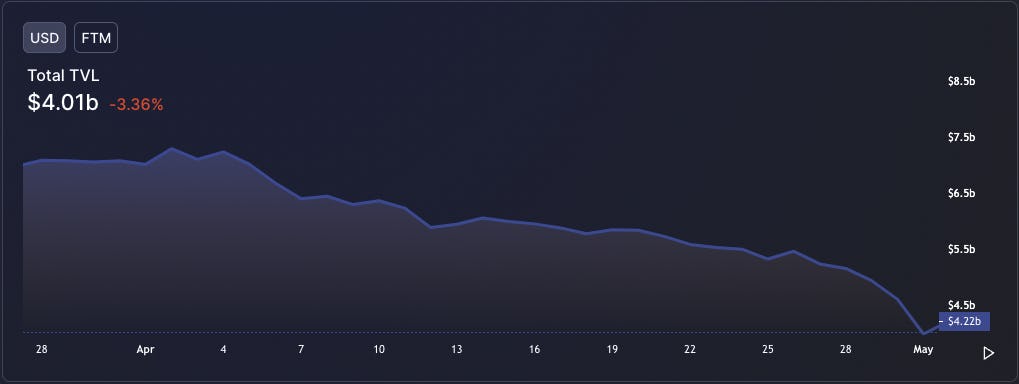Click the $4.01b total value figure
1019x384 pixels.
coord(62,103)
